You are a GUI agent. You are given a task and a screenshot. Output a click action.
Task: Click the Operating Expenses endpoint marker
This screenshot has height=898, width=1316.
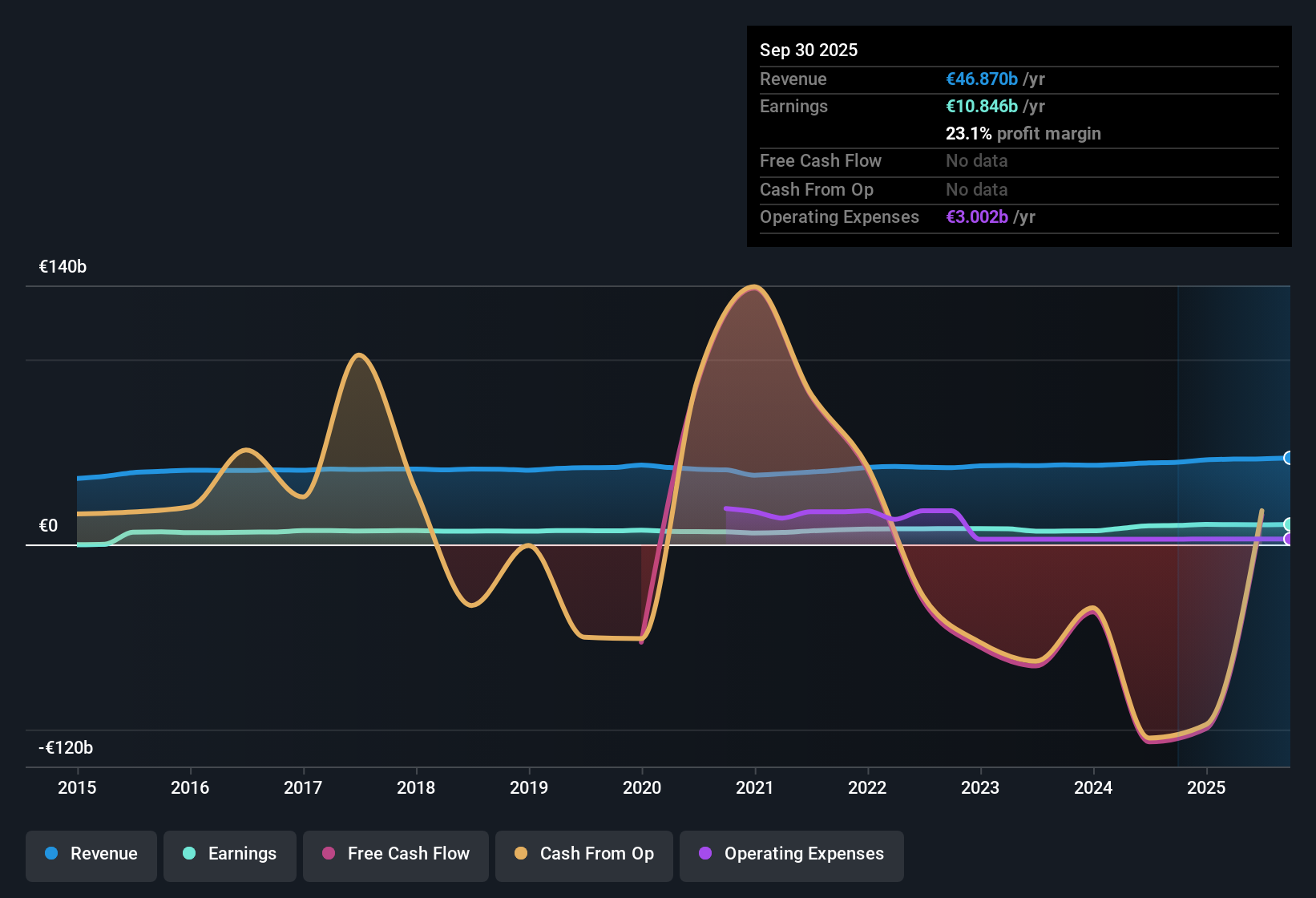1289,539
